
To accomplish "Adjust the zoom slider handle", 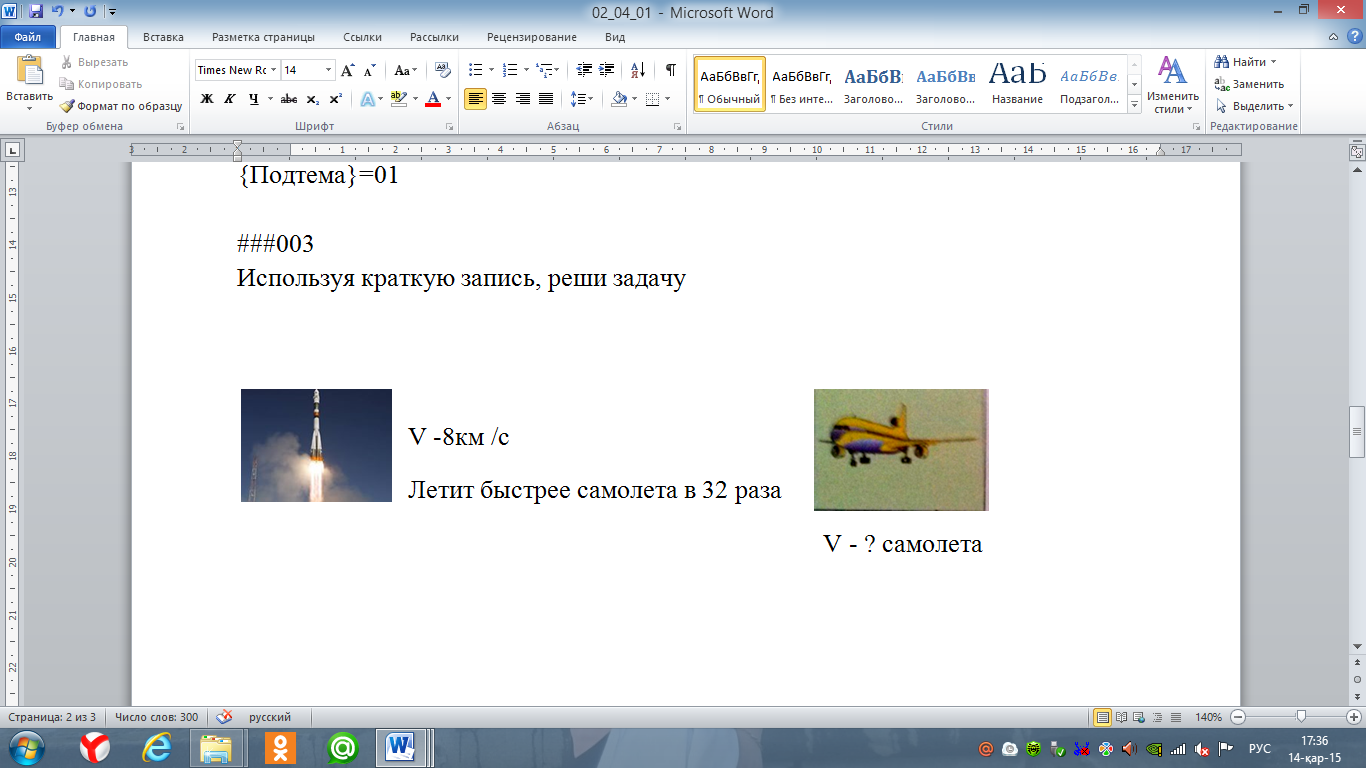I will coord(1301,717).
